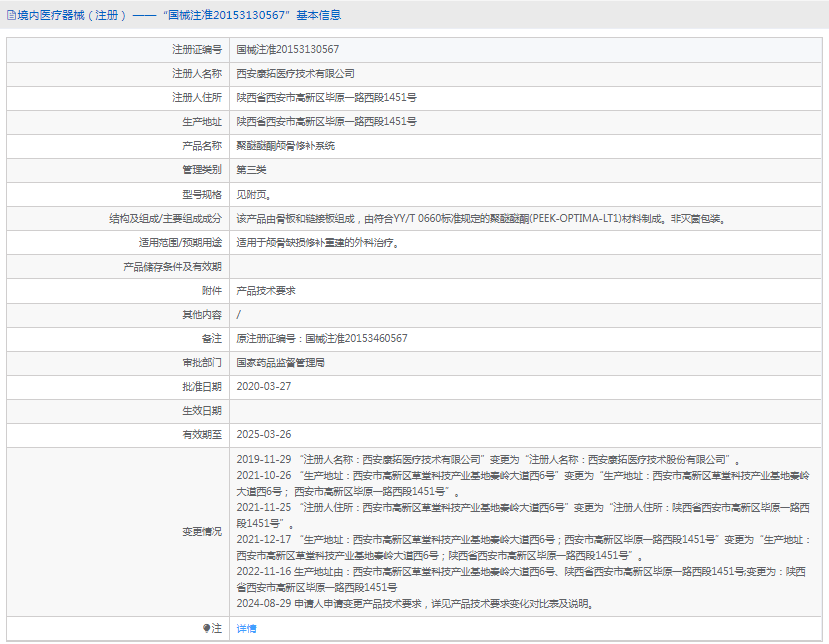Click the 2021-11-25 registrant residence change entry
Screen dimensions: 829x644
coord(523,516)
